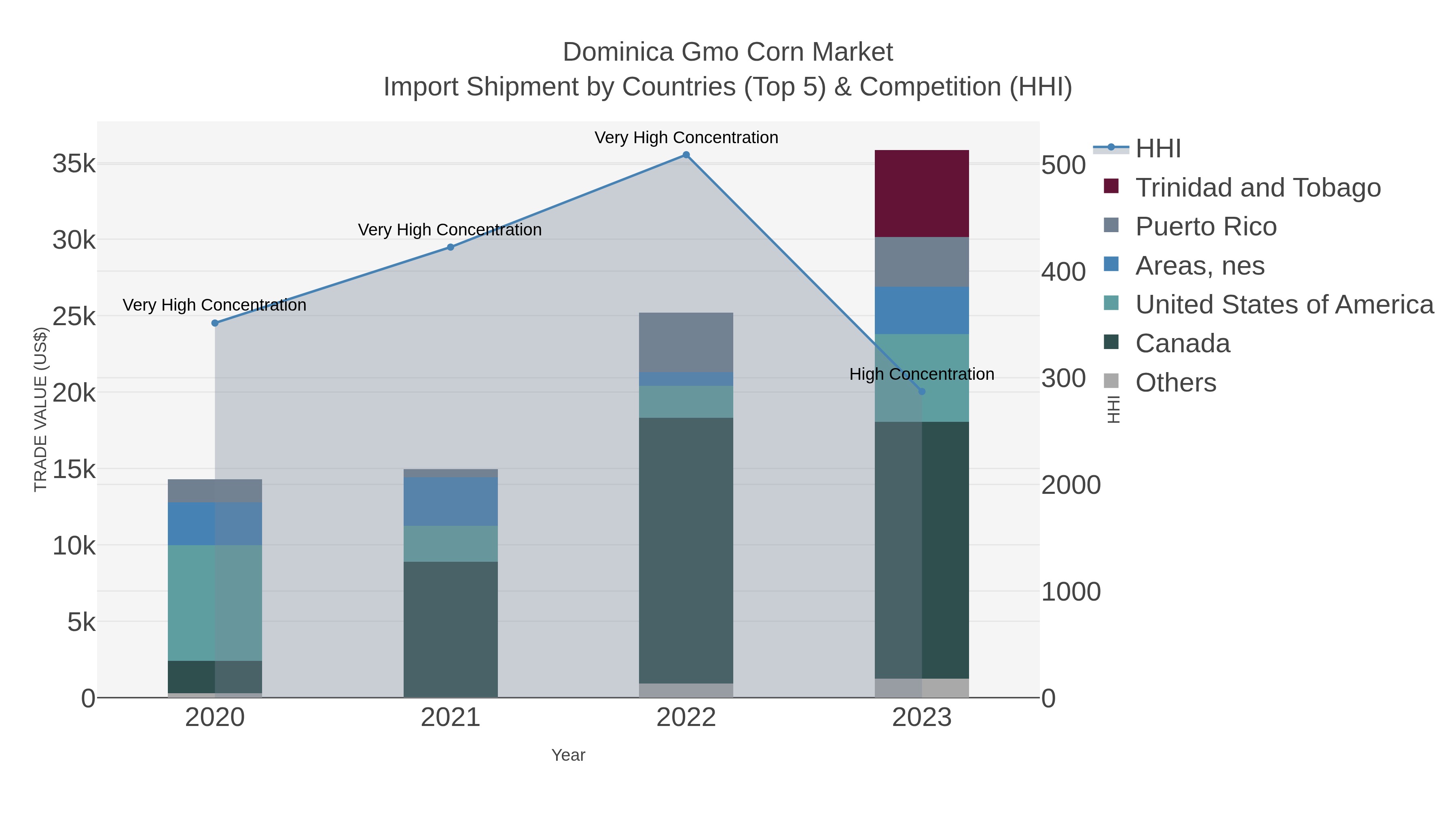Click the 2022 HHI data point
This screenshot has width=1456, height=819.
pyautogui.click(x=686, y=155)
